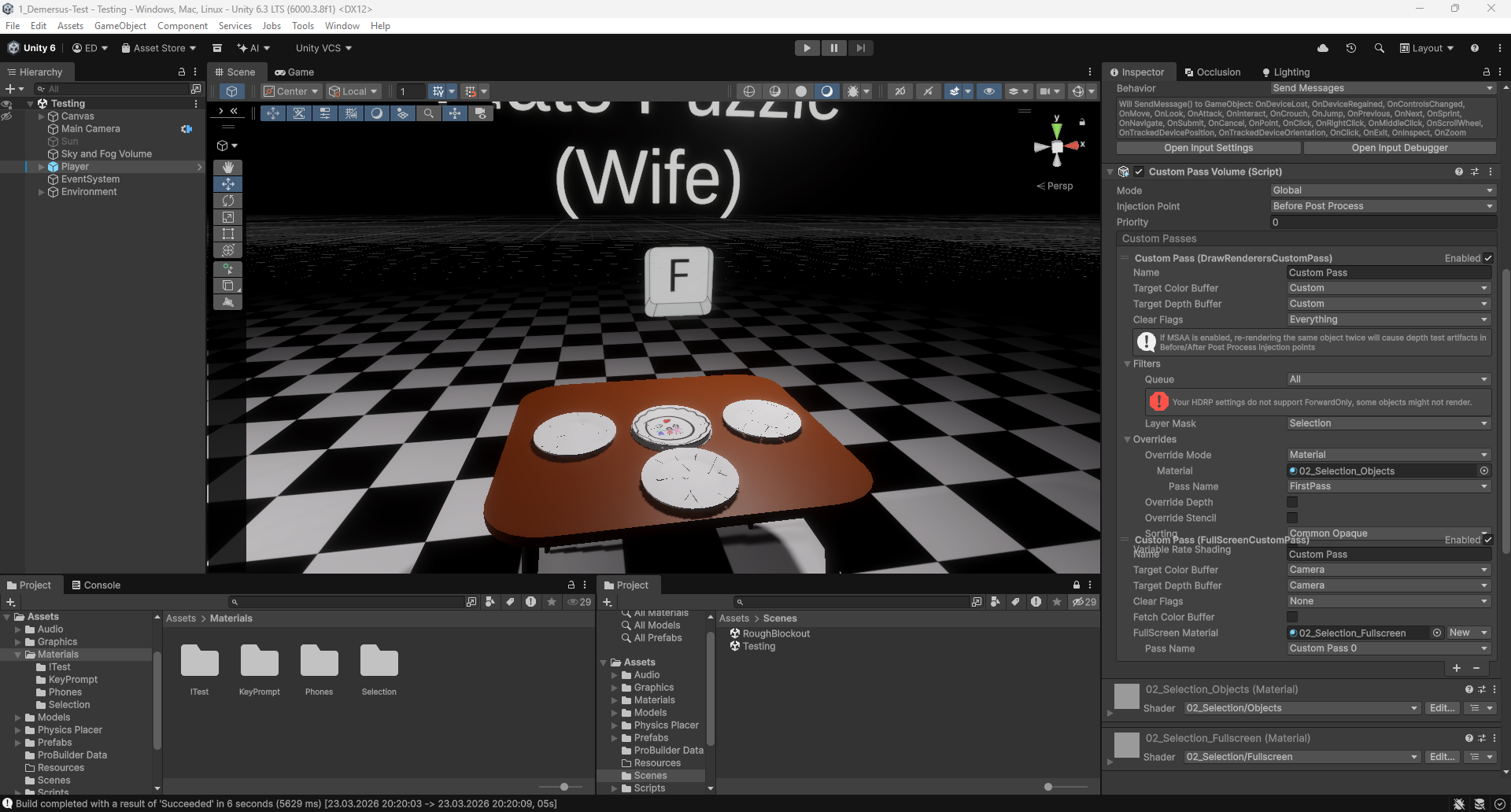Image resolution: width=1511 pixels, height=812 pixels.
Task: Open Undo History icon in top toolbar
Action: tap(1350, 48)
